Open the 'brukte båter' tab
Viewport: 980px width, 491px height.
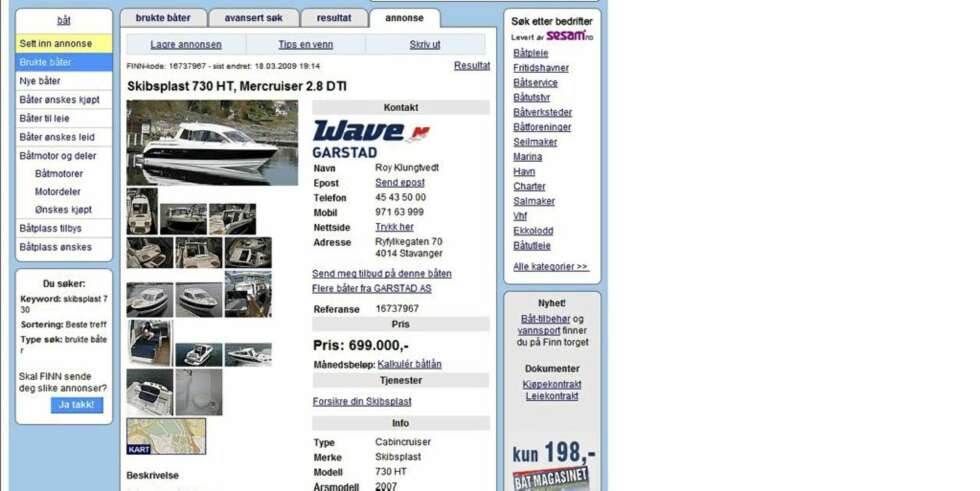click(x=163, y=18)
